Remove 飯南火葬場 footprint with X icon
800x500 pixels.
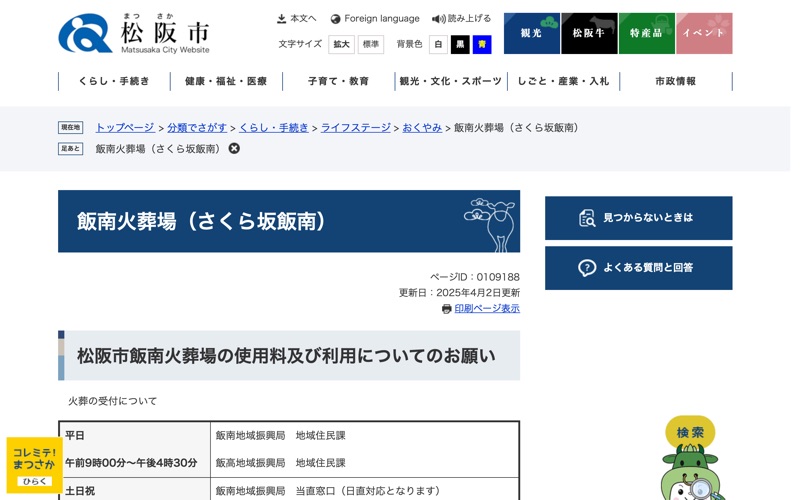(234, 148)
